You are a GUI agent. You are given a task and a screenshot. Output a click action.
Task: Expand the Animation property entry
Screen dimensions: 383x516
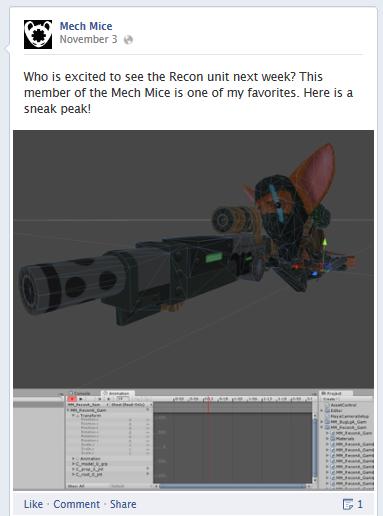tap(73, 459)
